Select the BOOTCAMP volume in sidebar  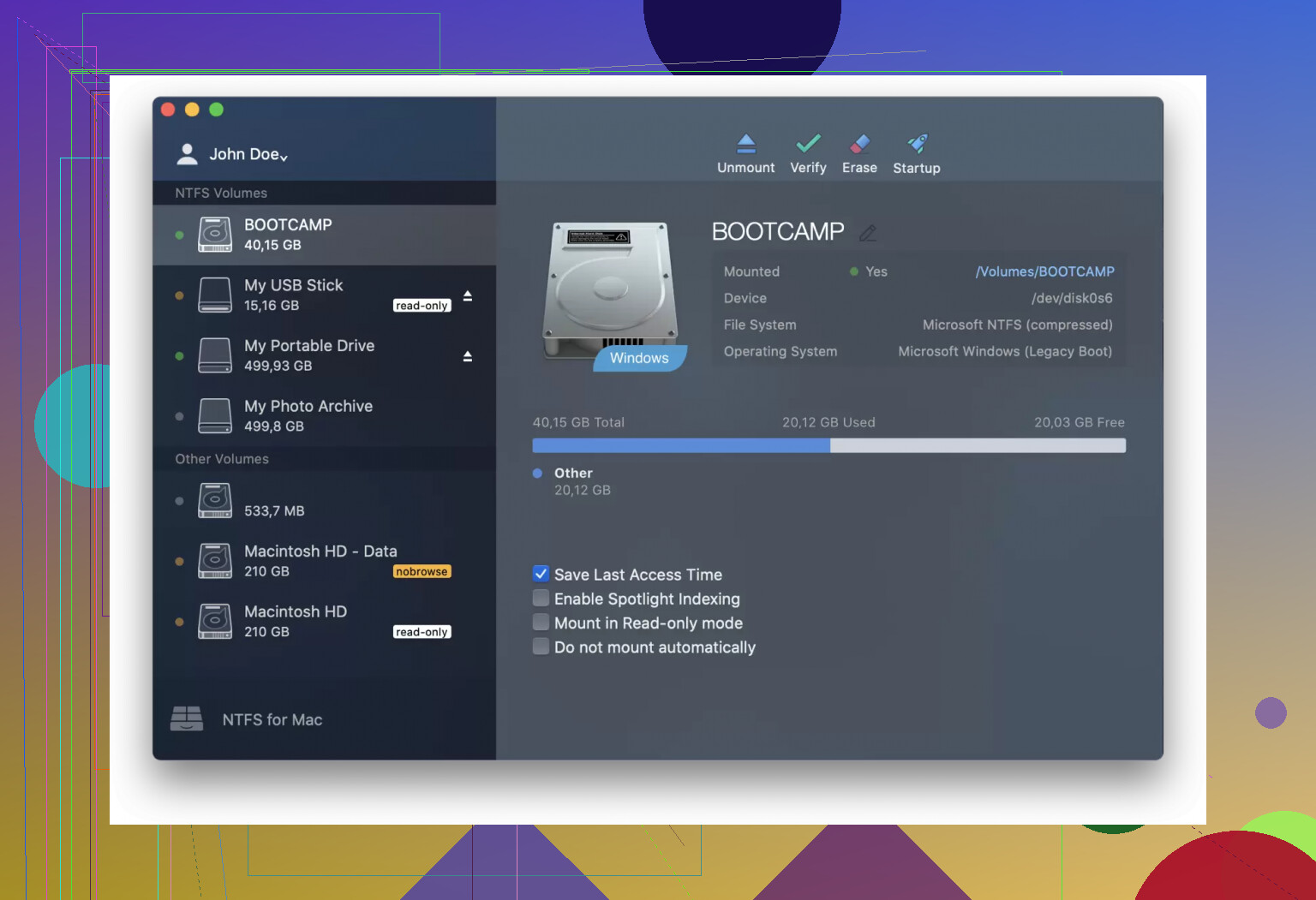[x=288, y=235]
